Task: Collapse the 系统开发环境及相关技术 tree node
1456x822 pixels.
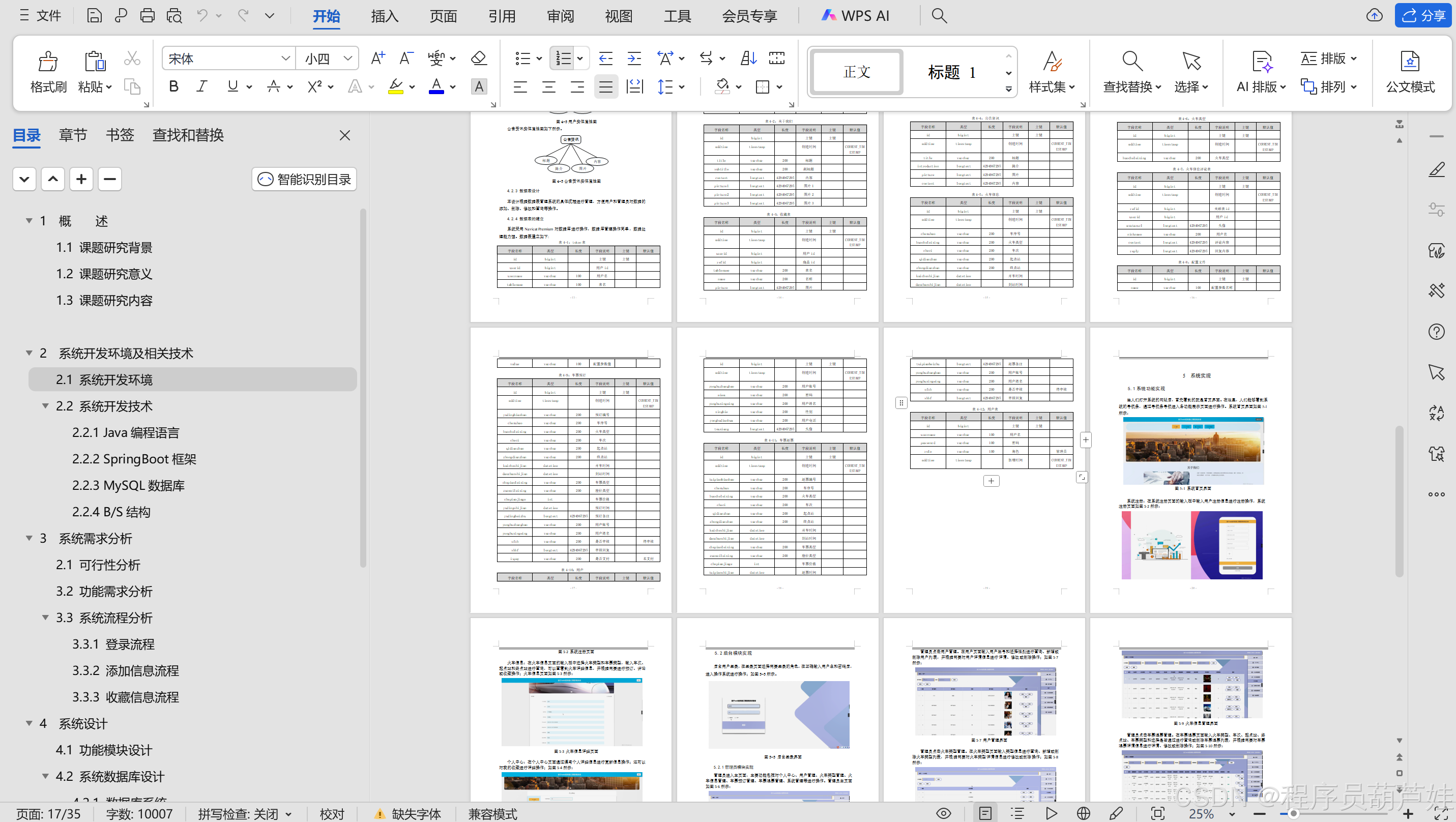Action: click(x=29, y=353)
